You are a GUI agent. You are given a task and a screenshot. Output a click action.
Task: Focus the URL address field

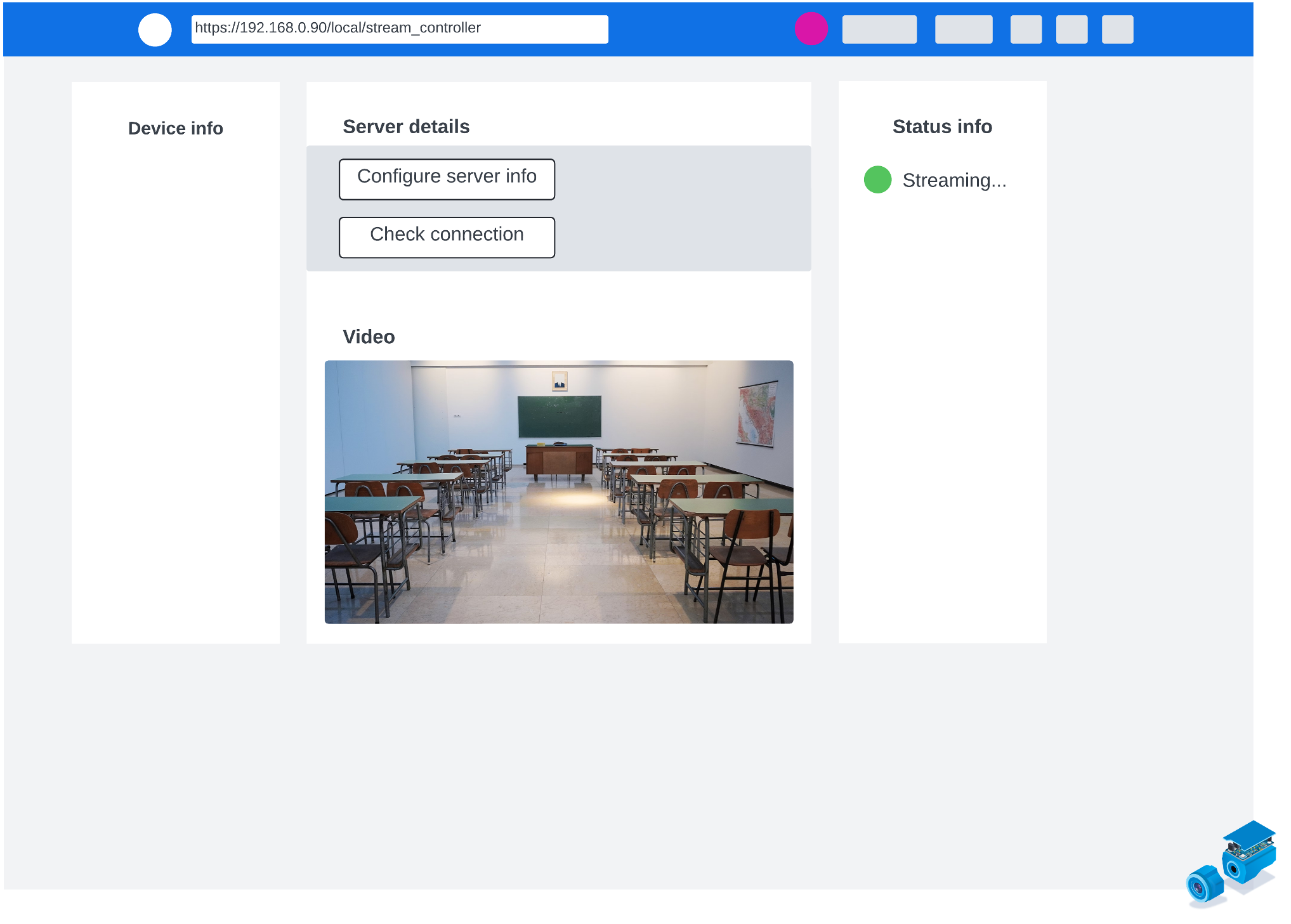click(x=400, y=29)
